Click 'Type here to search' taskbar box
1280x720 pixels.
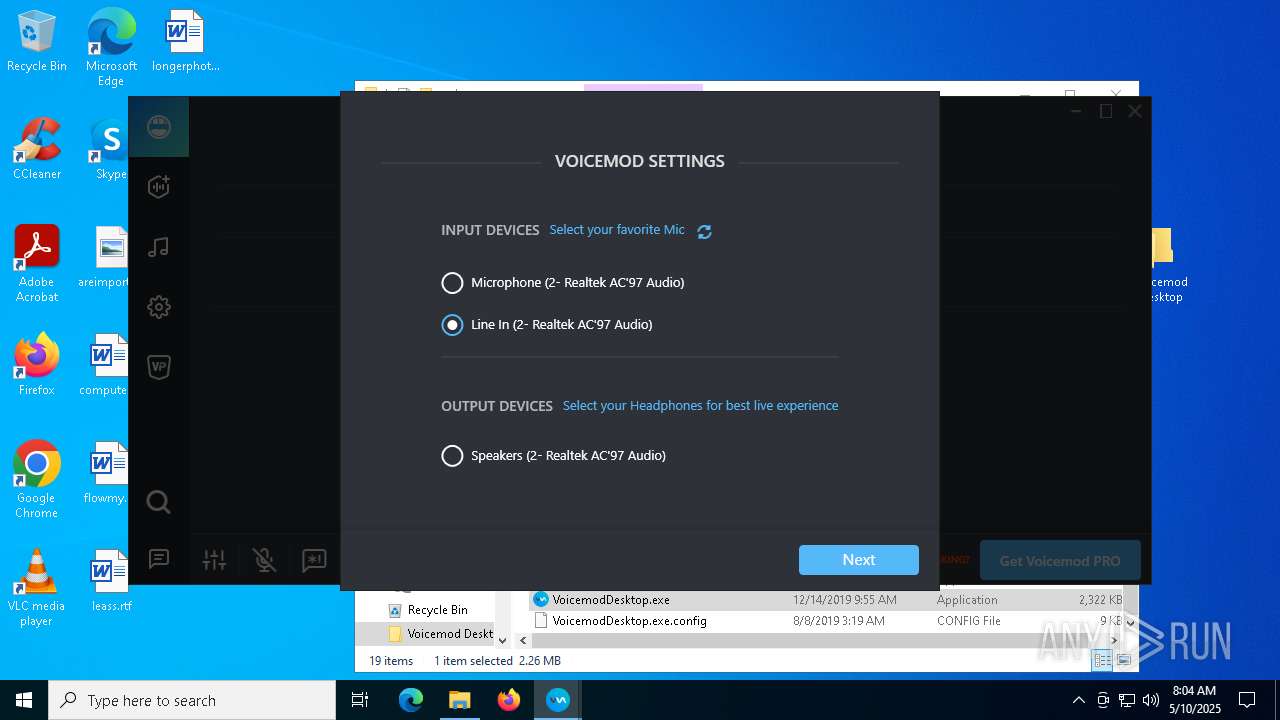click(192, 700)
